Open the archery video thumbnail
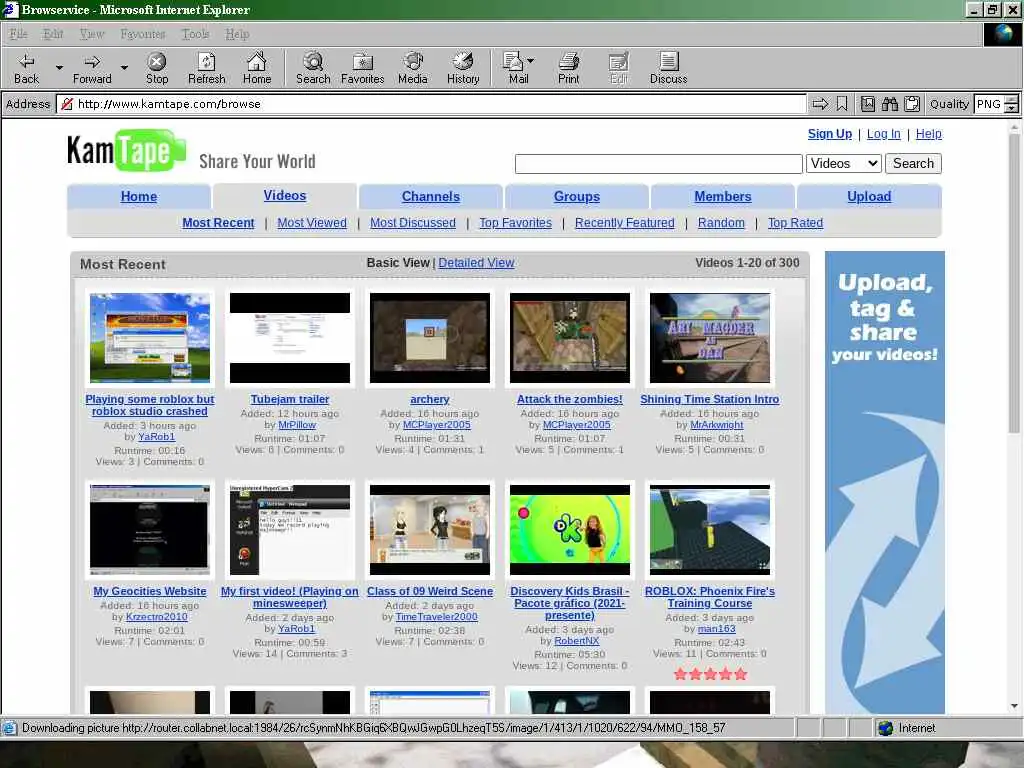This screenshot has width=1024, height=768. pos(430,338)
